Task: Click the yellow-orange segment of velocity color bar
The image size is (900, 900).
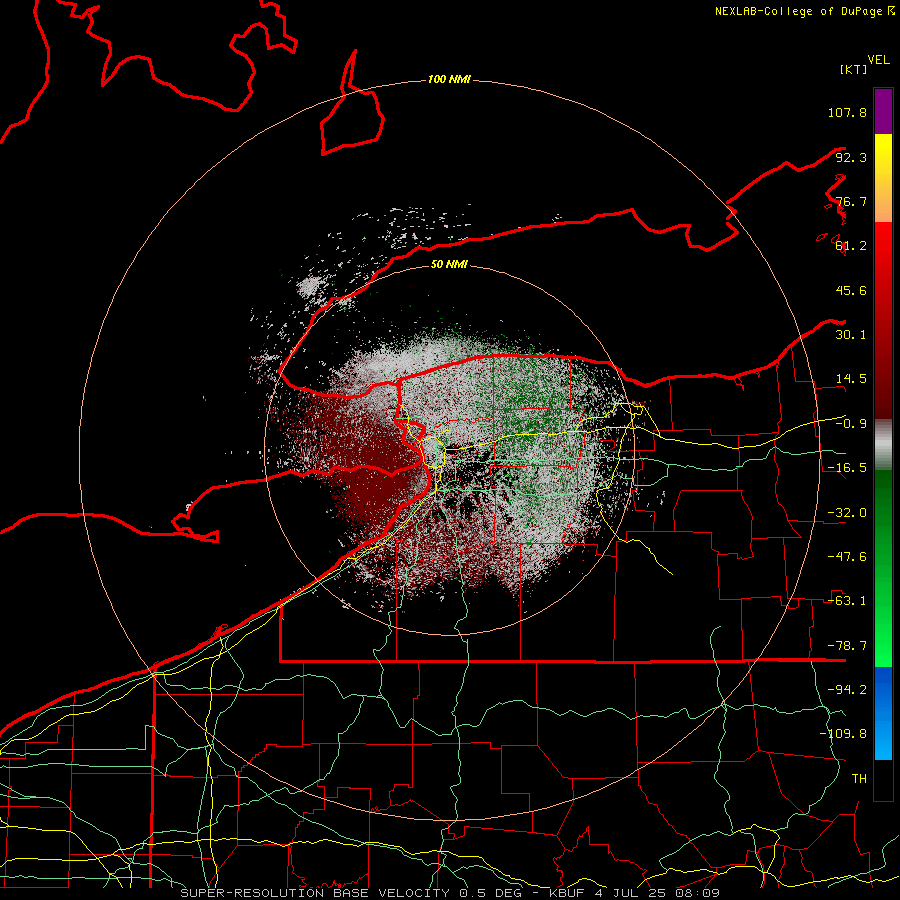Action: click(x=883, y=178)
